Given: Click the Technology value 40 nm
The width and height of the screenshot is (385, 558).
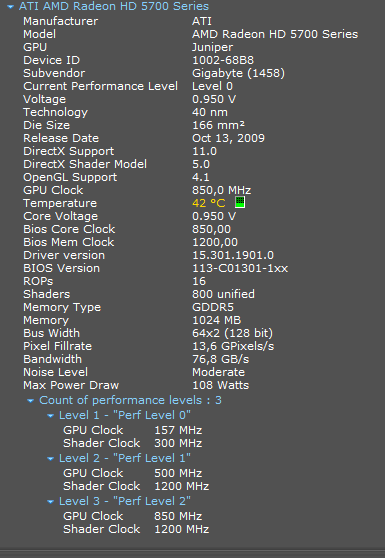Looking at the screenshot, I should click(210, 112).
